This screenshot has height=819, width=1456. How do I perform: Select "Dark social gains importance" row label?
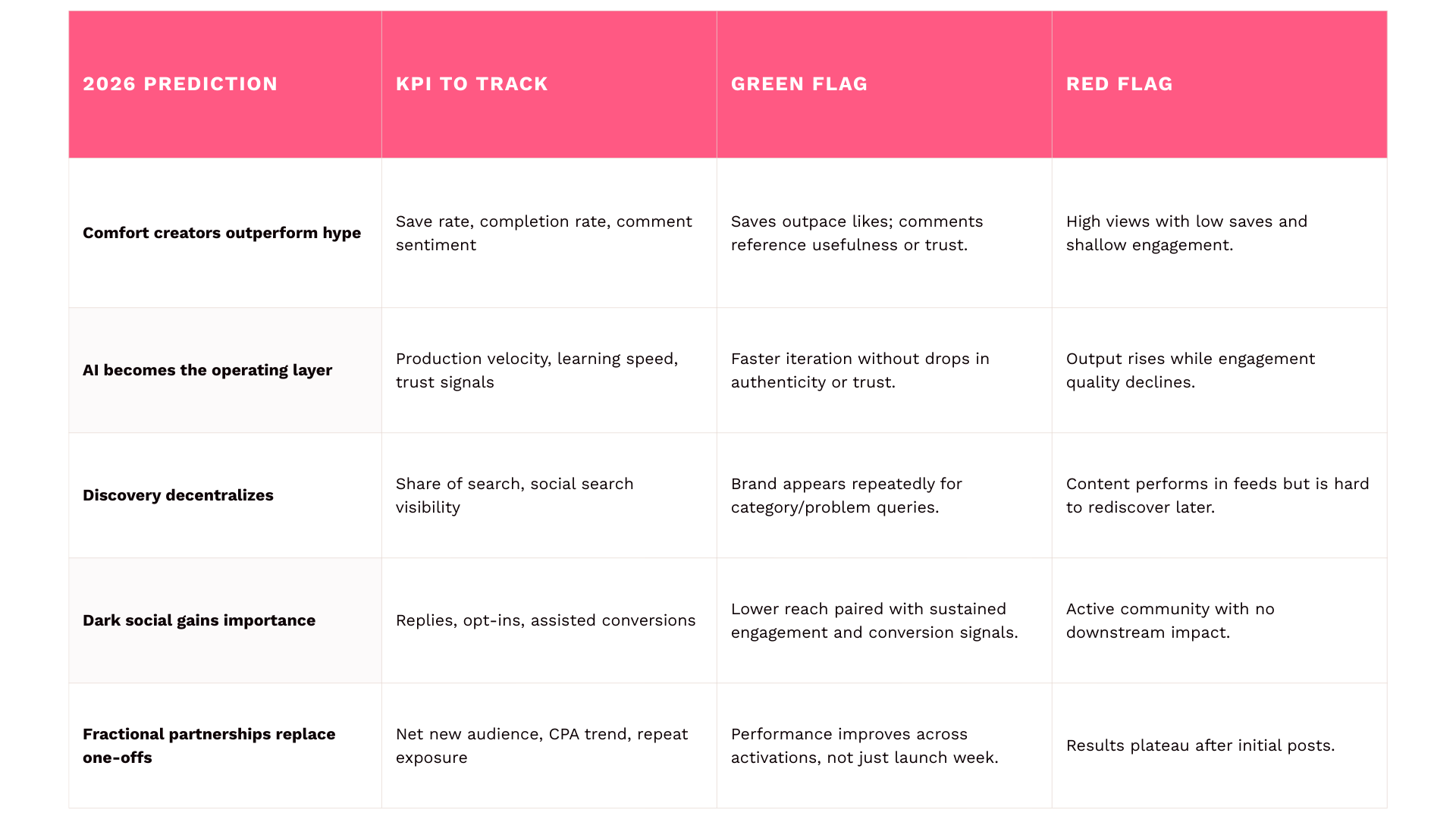click(x=199, y=620)
